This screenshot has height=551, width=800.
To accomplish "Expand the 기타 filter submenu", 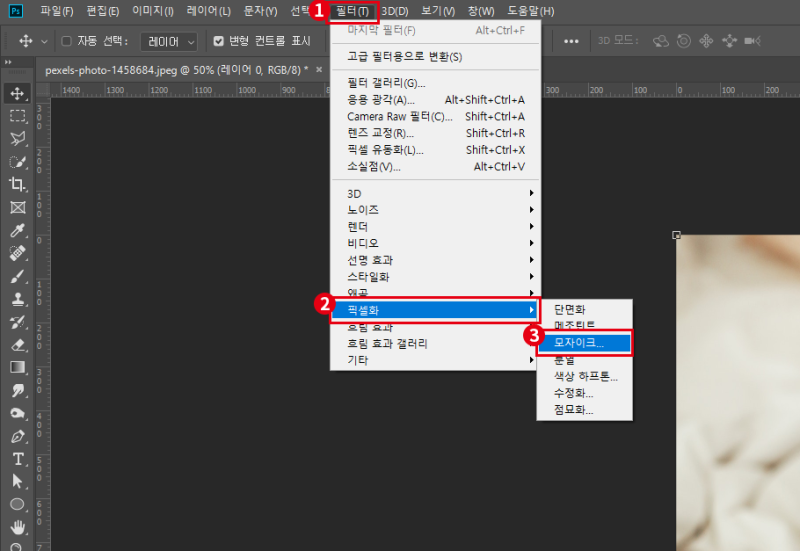I will (435, 360).
